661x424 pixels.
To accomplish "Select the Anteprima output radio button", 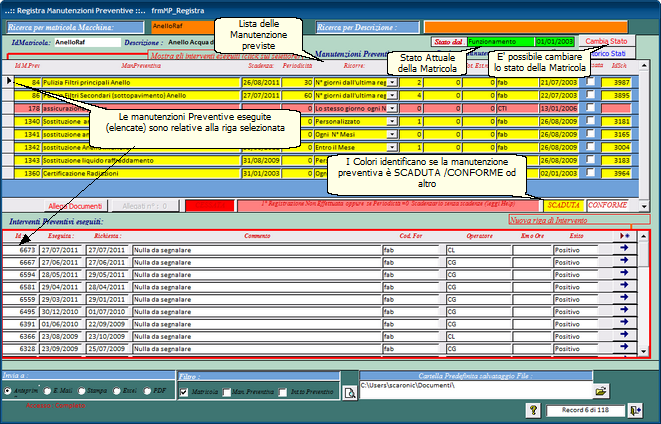I will tap(7, 391).
